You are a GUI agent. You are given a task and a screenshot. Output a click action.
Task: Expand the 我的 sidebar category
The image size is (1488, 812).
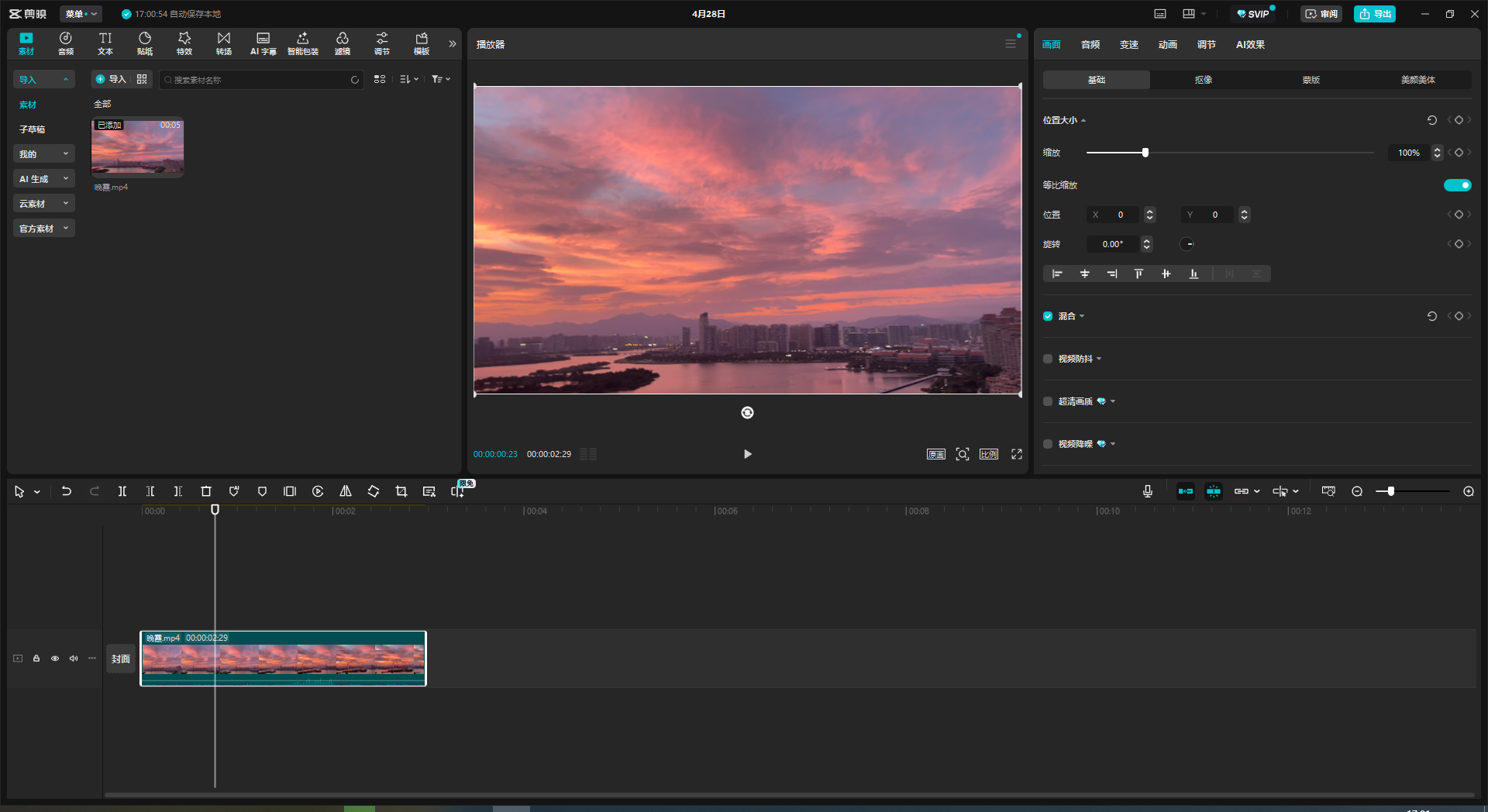(x=44, y=154)
